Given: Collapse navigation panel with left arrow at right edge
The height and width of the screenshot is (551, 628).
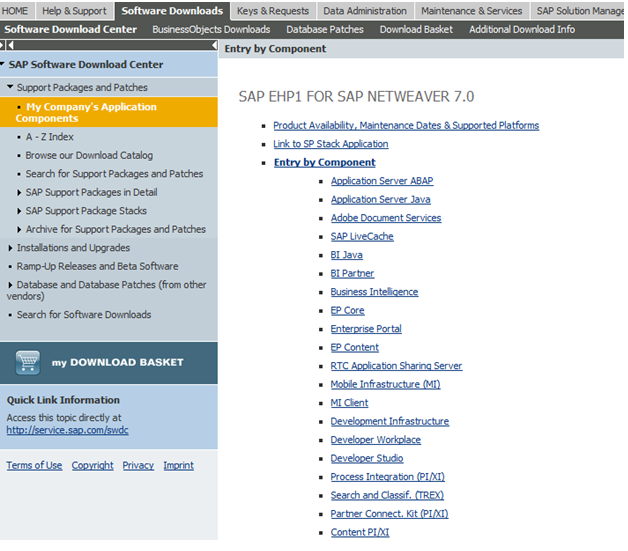Looking at the screenshot, I should click(x=215, y=45).
